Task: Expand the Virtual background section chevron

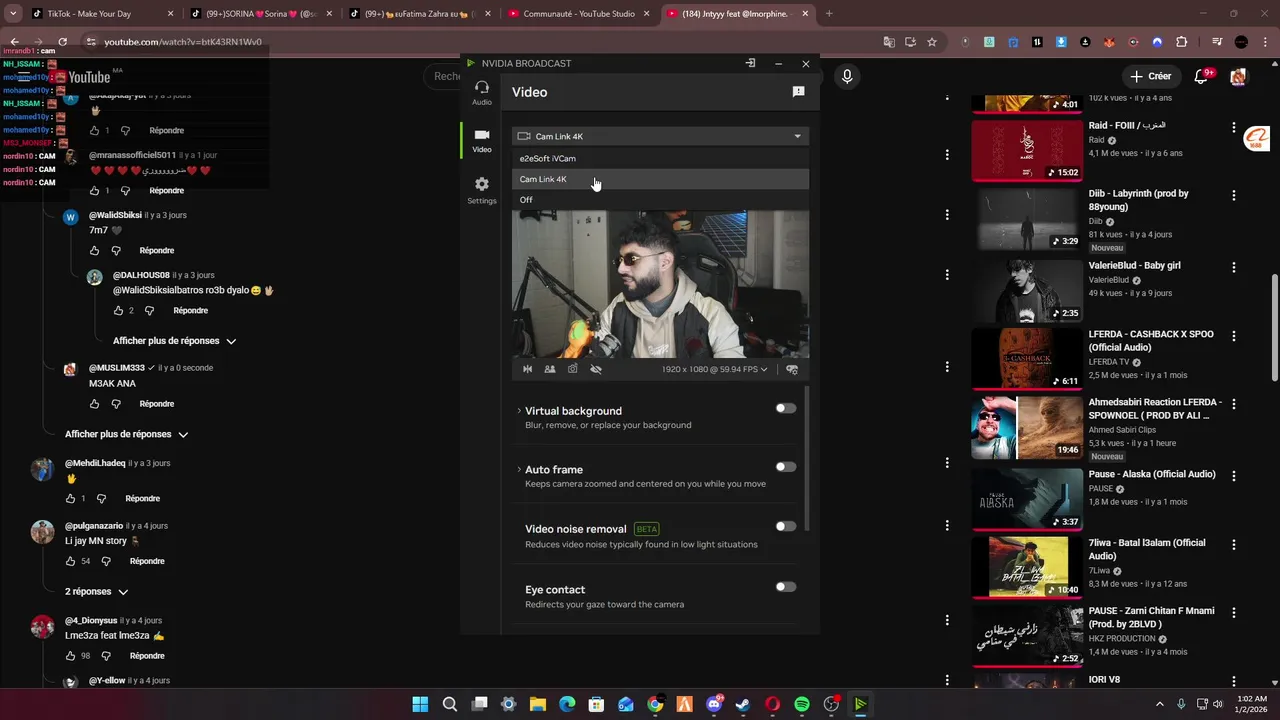Action: tap(519, 411)
